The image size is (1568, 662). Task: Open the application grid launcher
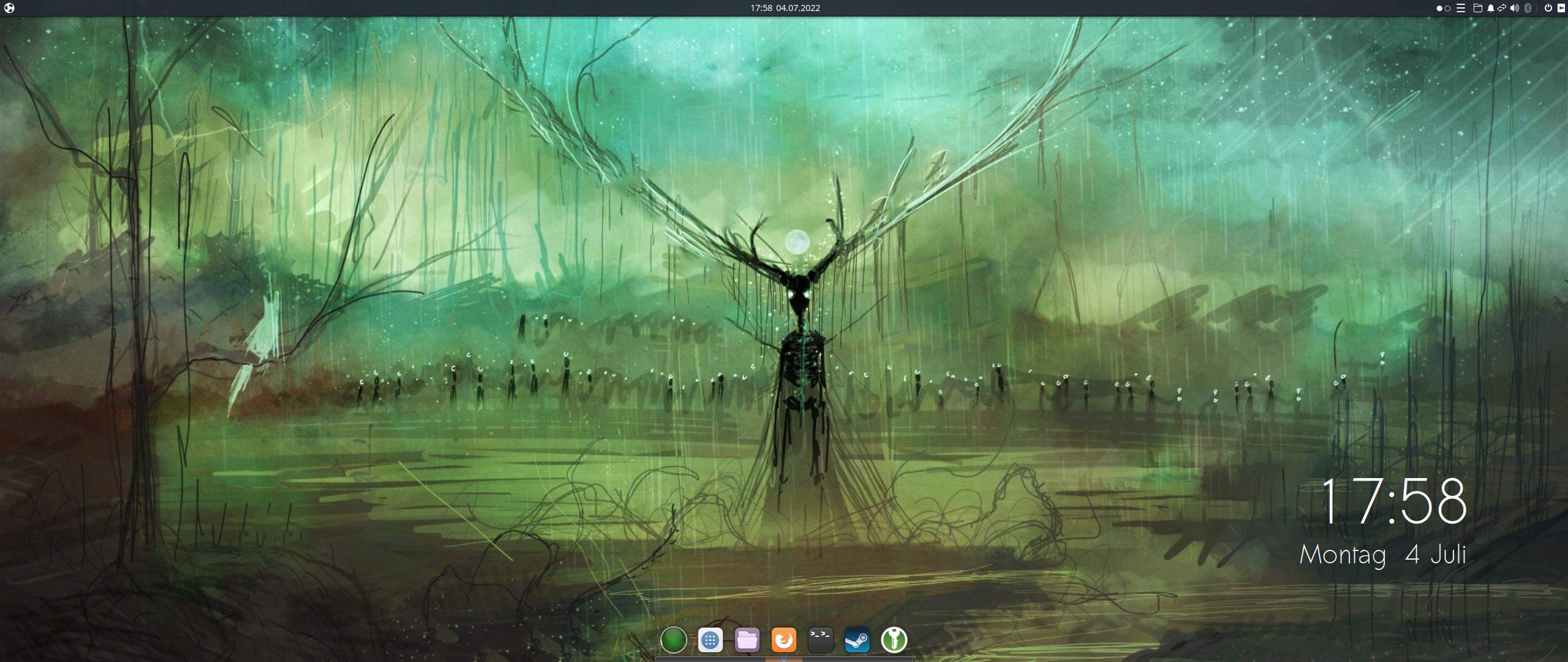click(710, 640)
